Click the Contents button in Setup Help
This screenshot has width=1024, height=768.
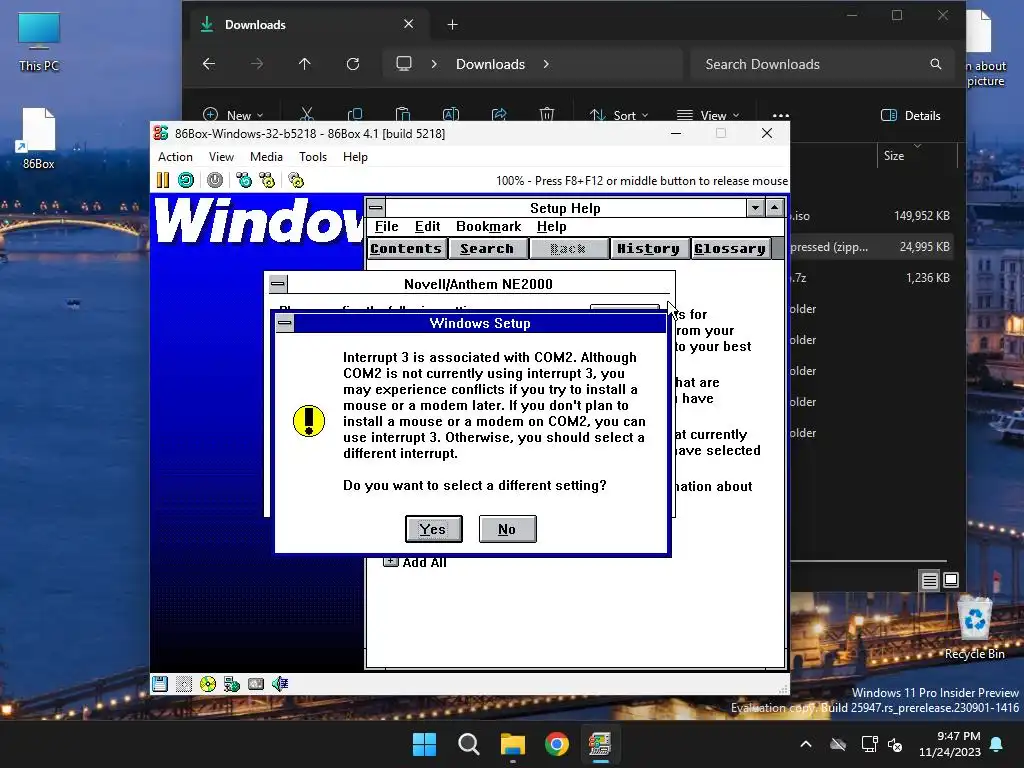click(406, 249)
